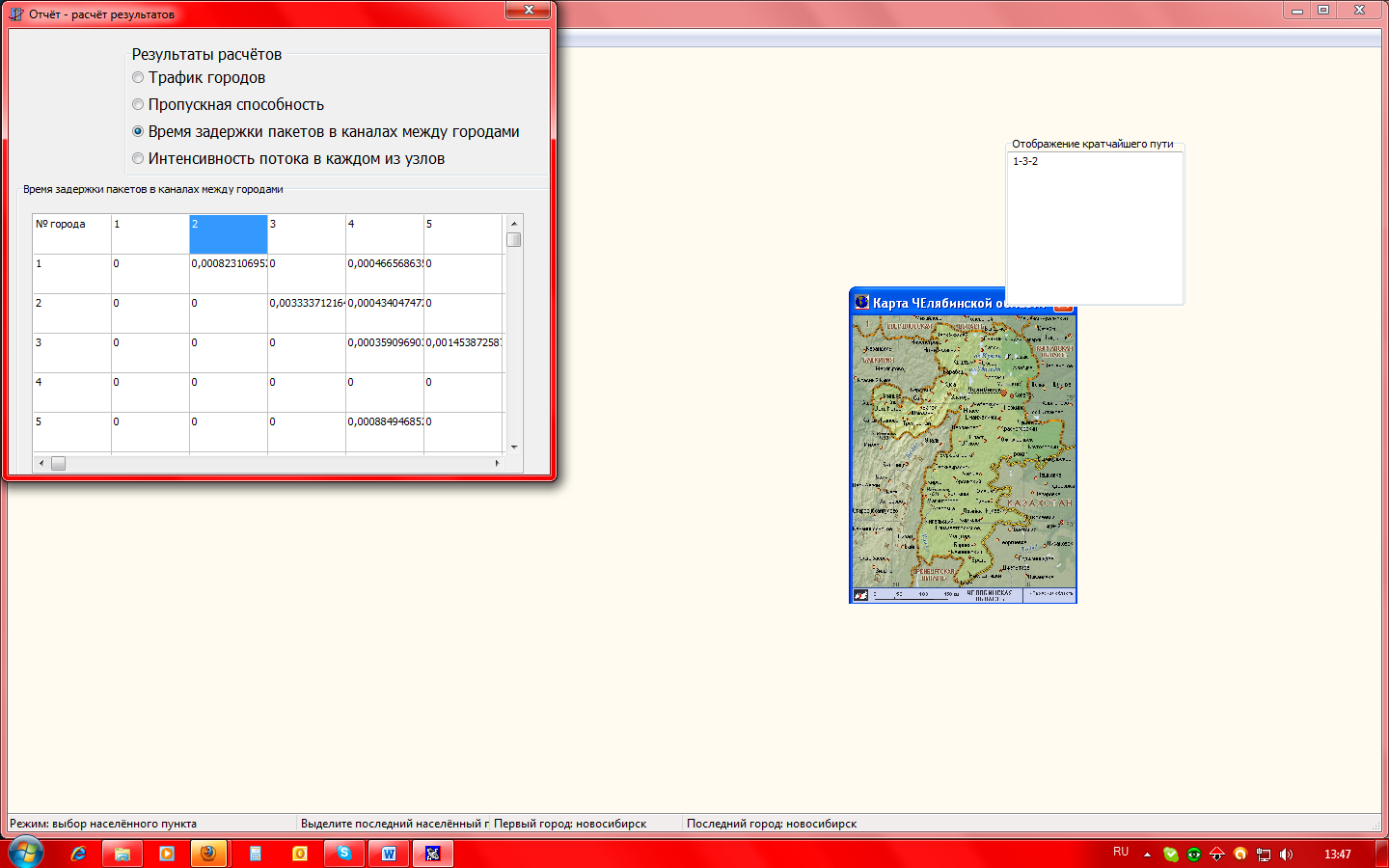Switch to Microsoft Word in the taskbar
Viewport: 1389px width, 868px height.
[389, 854]
